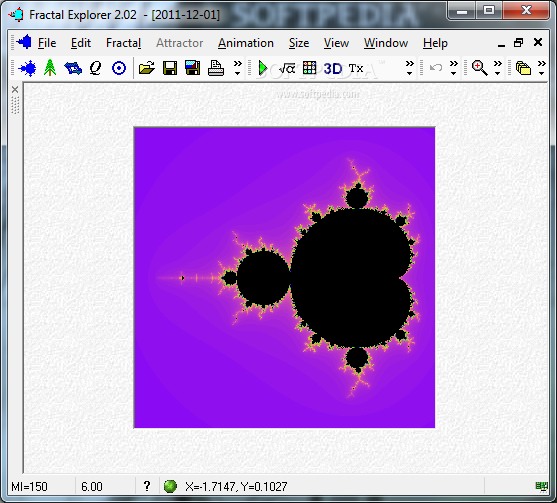
Task: Open a file with the folder icon
Action: tap(146, 67)
